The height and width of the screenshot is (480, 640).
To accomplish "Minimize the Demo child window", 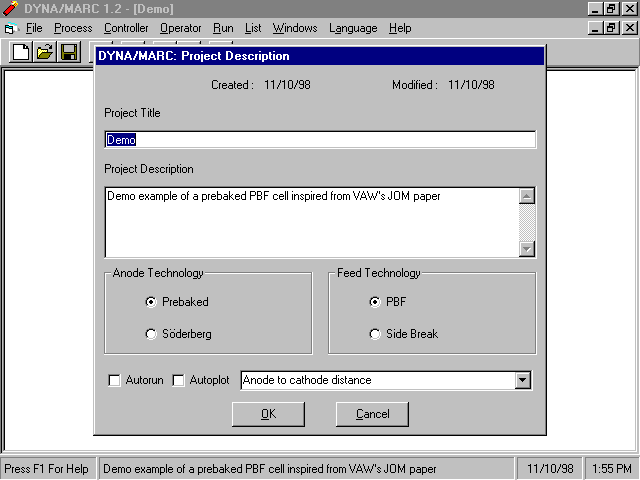I will tap(596, 28).
